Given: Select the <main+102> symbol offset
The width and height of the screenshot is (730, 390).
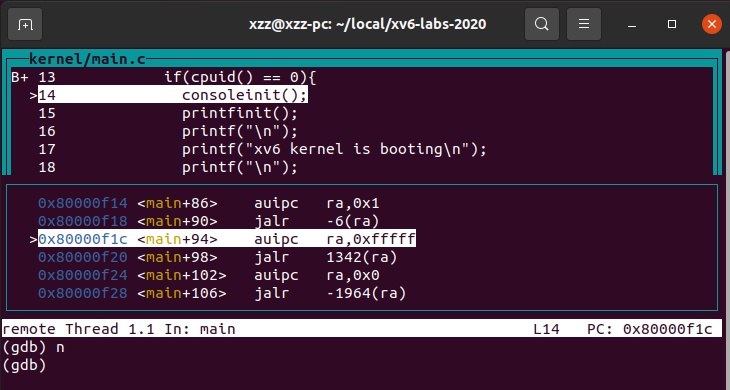Looking at the screenshot, I should (182, 276).
